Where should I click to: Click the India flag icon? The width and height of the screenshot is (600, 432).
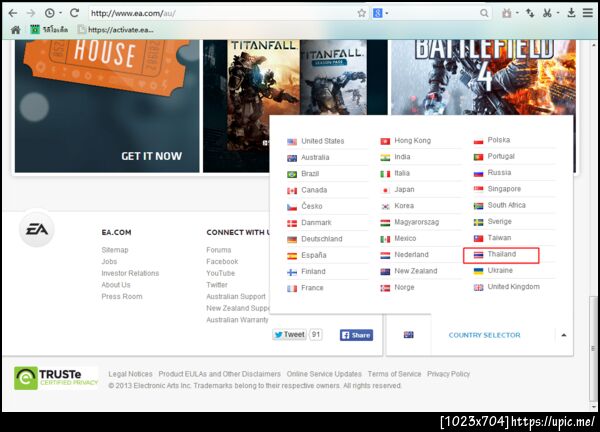click(x=385, y=158)
